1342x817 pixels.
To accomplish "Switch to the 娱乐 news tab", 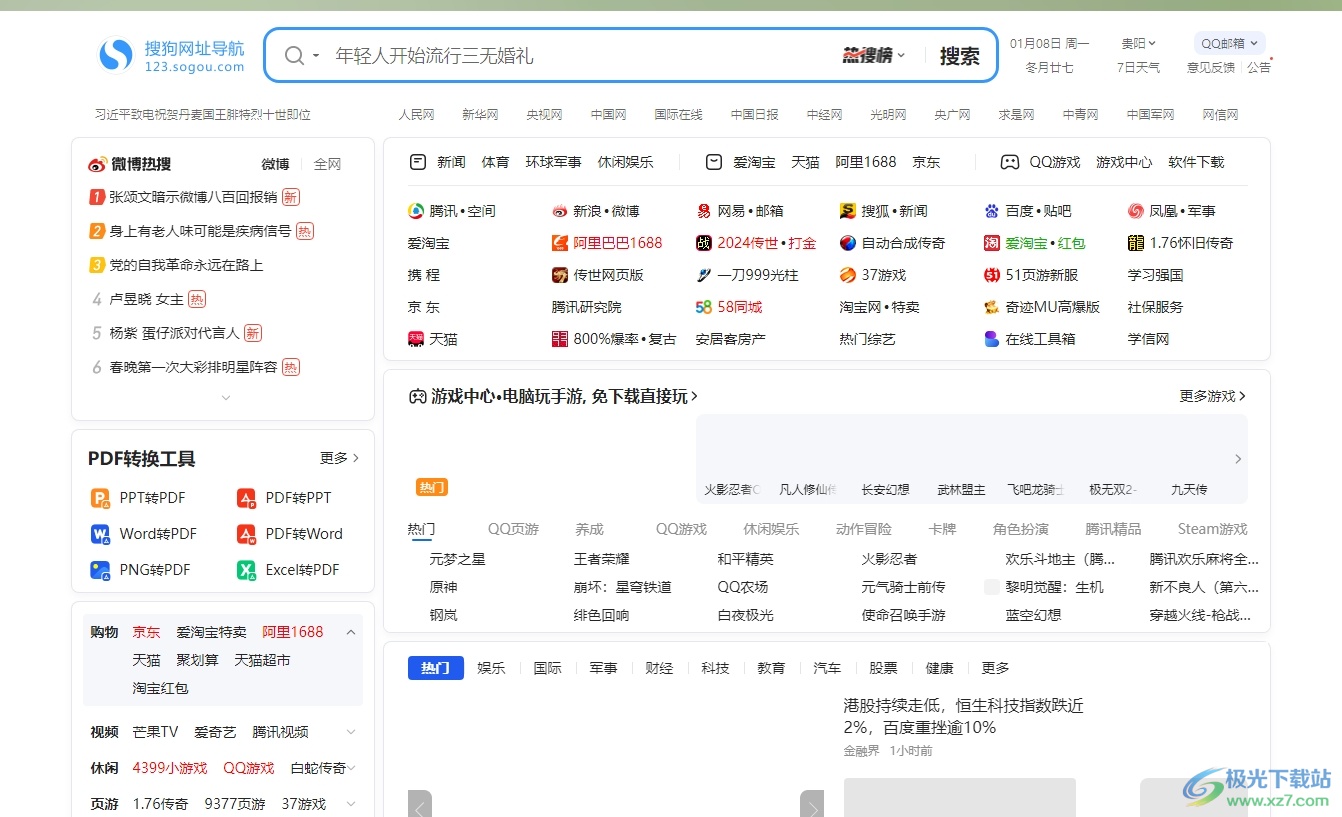I will 491,668.
